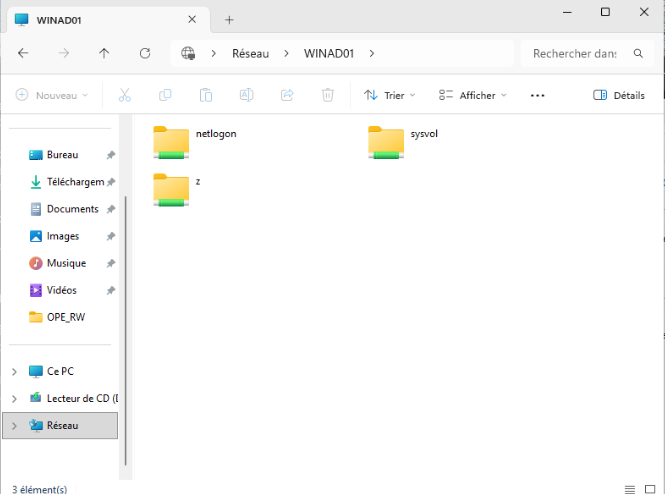Click the network globe icon in address bar

pos(188,53)
